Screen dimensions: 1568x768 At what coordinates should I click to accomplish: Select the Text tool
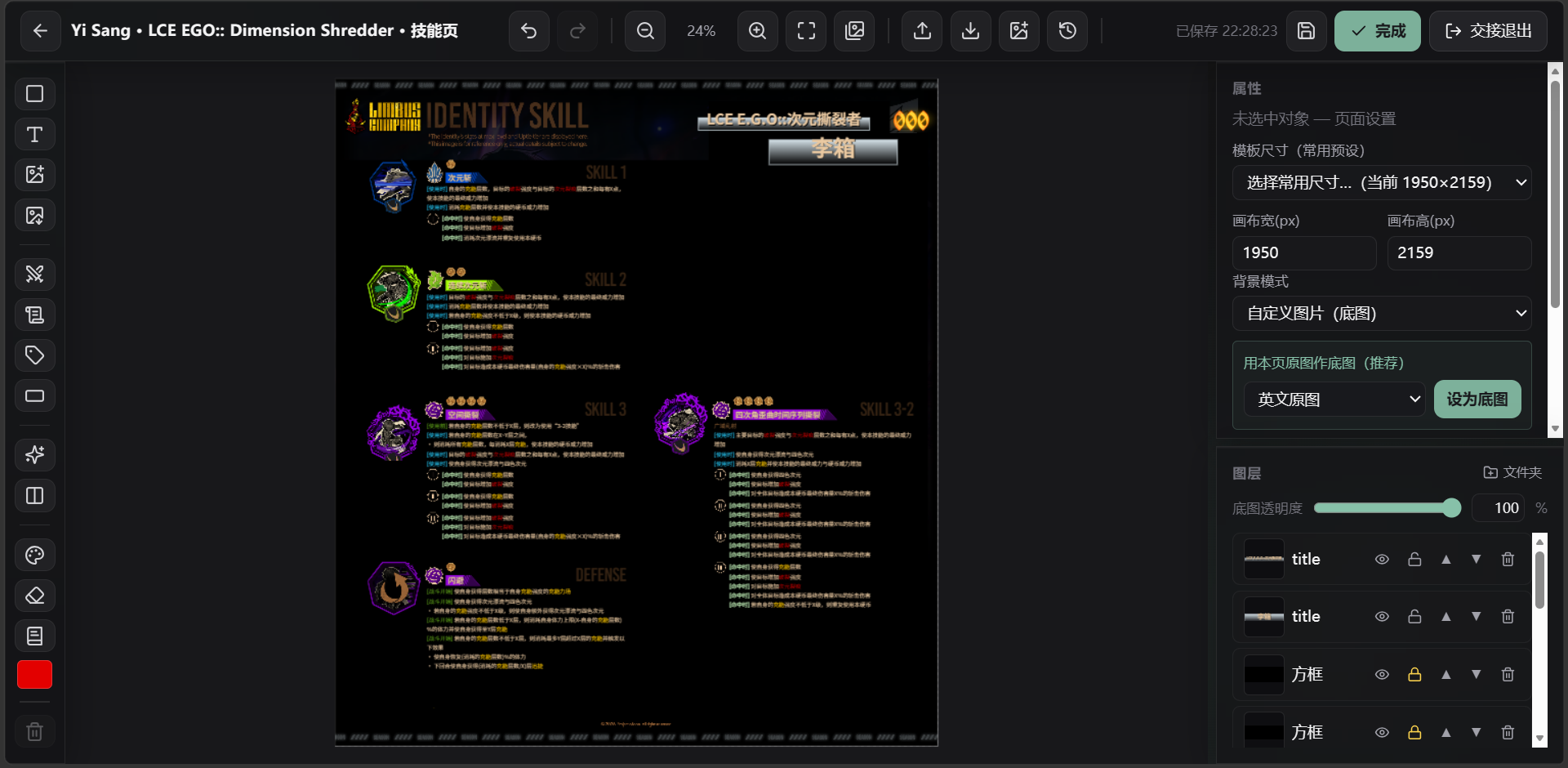coord(35,134)
